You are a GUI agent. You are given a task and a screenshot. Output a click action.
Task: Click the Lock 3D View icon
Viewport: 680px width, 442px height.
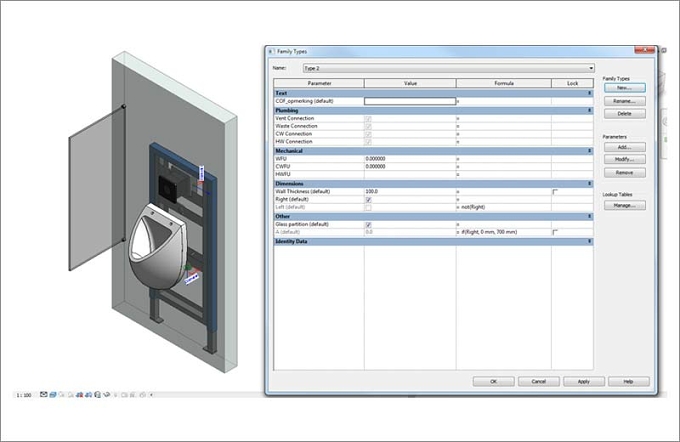pyautogui.click(x=98, y=395)
